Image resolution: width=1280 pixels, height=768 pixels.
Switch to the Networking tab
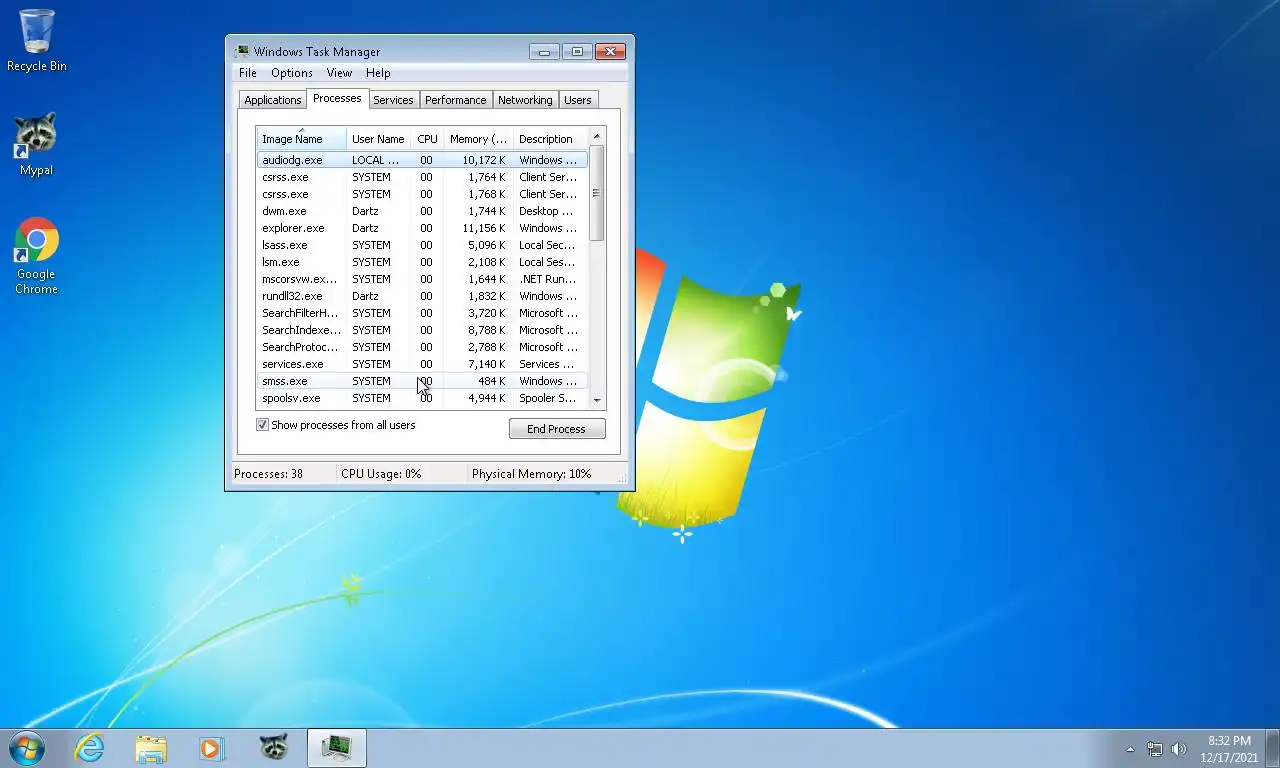[x=525, y=100]
